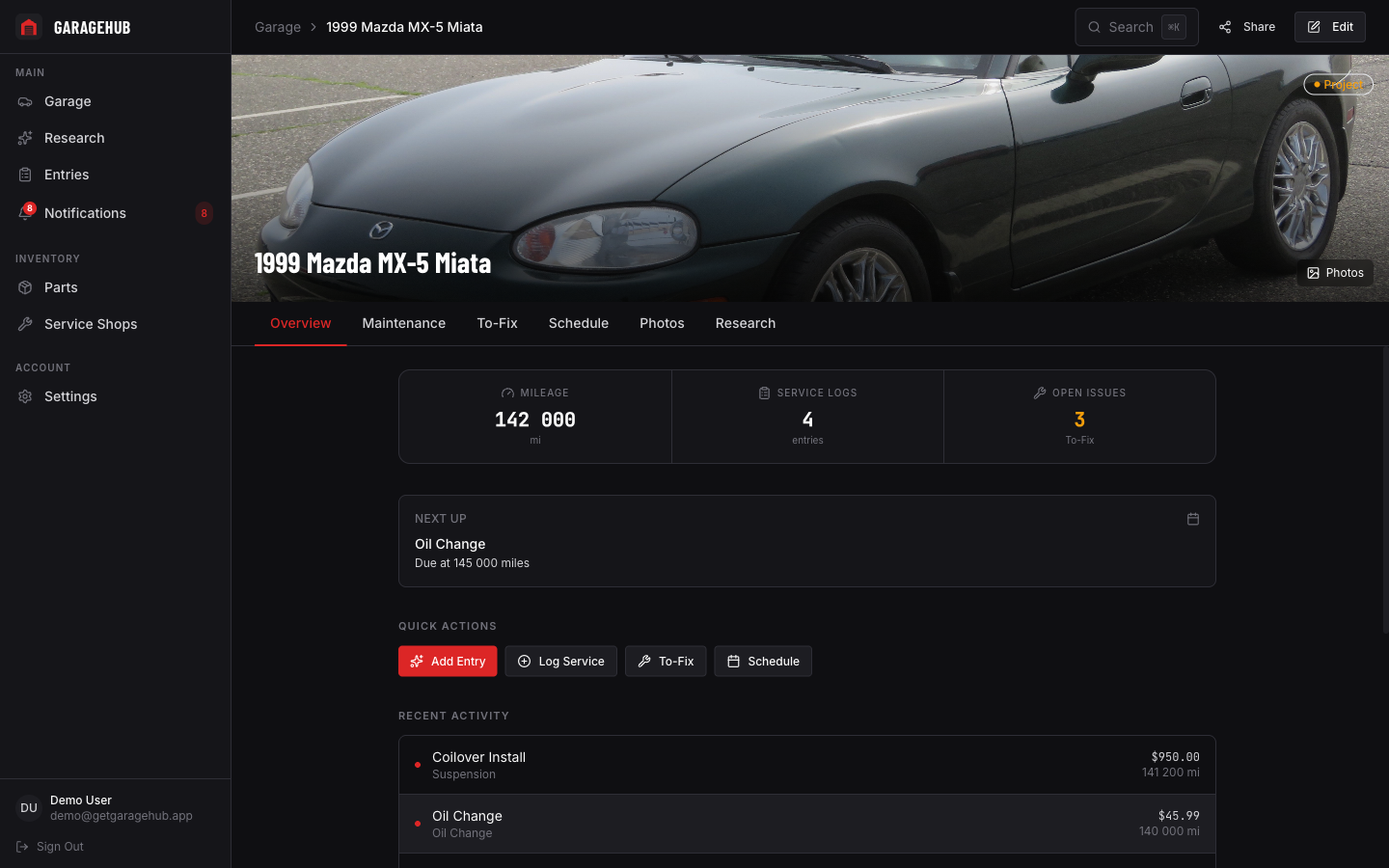Open the Coilover Install activity row
Image resolution: width=1389 pixels, height=868 pixels.
point(807,765)
